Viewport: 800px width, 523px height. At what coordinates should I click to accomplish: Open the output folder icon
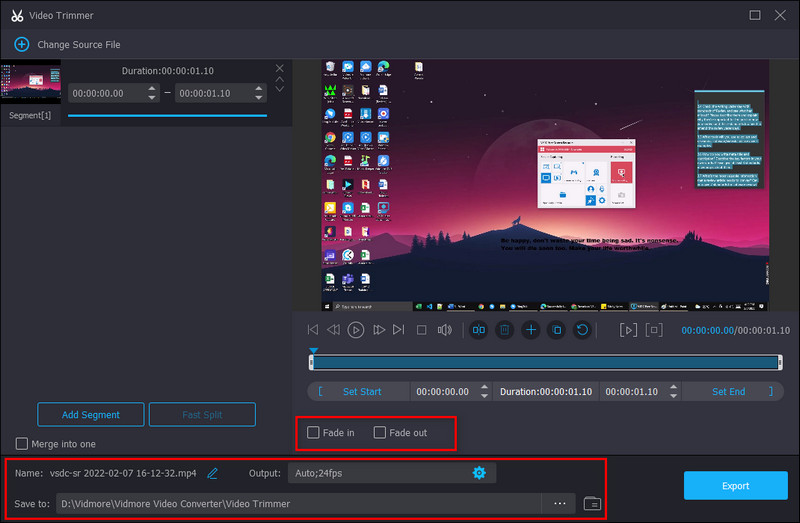(x=592, y=504)
